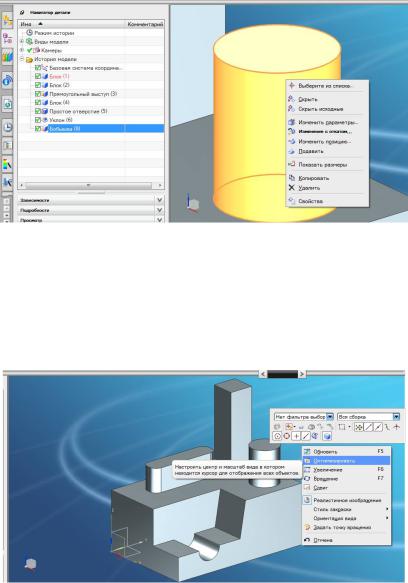Screen dimensions: 408x583
Task: Choose Подавить from the context menu
Action: (x=328, y=151)
